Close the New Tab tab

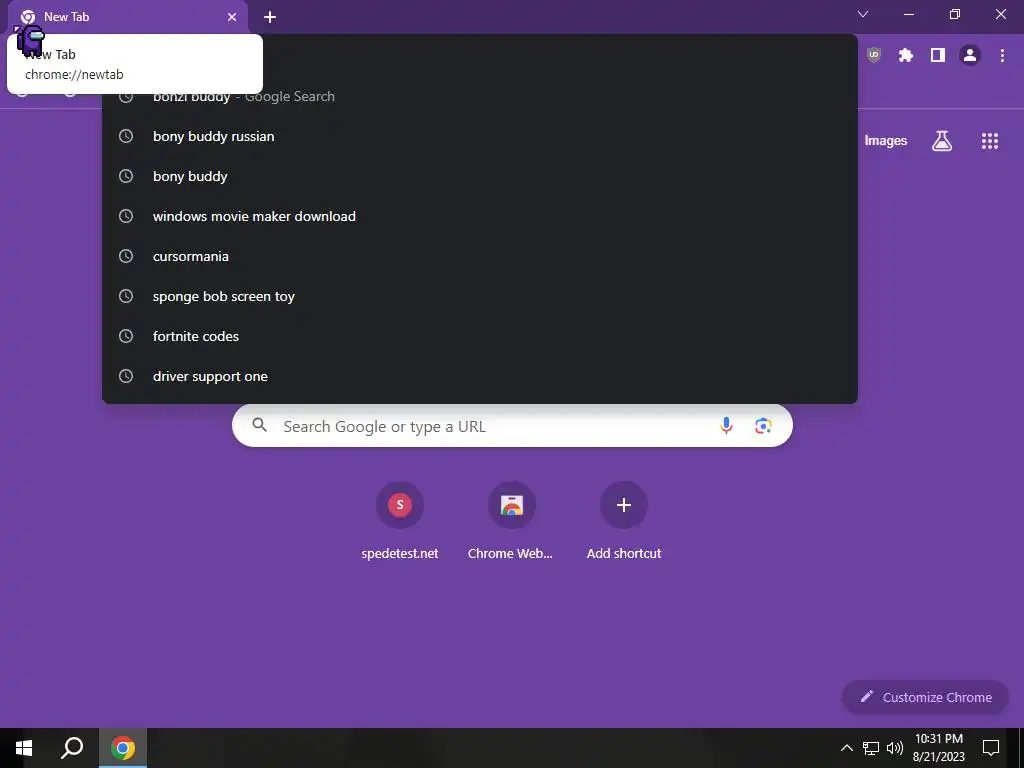pyautogui.click(x=232, y=17)
